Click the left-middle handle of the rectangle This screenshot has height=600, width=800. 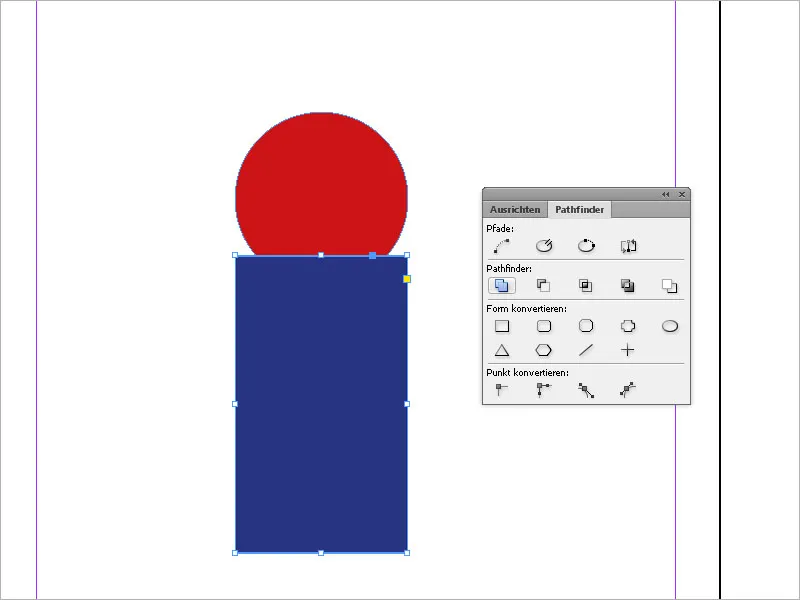[235, 404]
